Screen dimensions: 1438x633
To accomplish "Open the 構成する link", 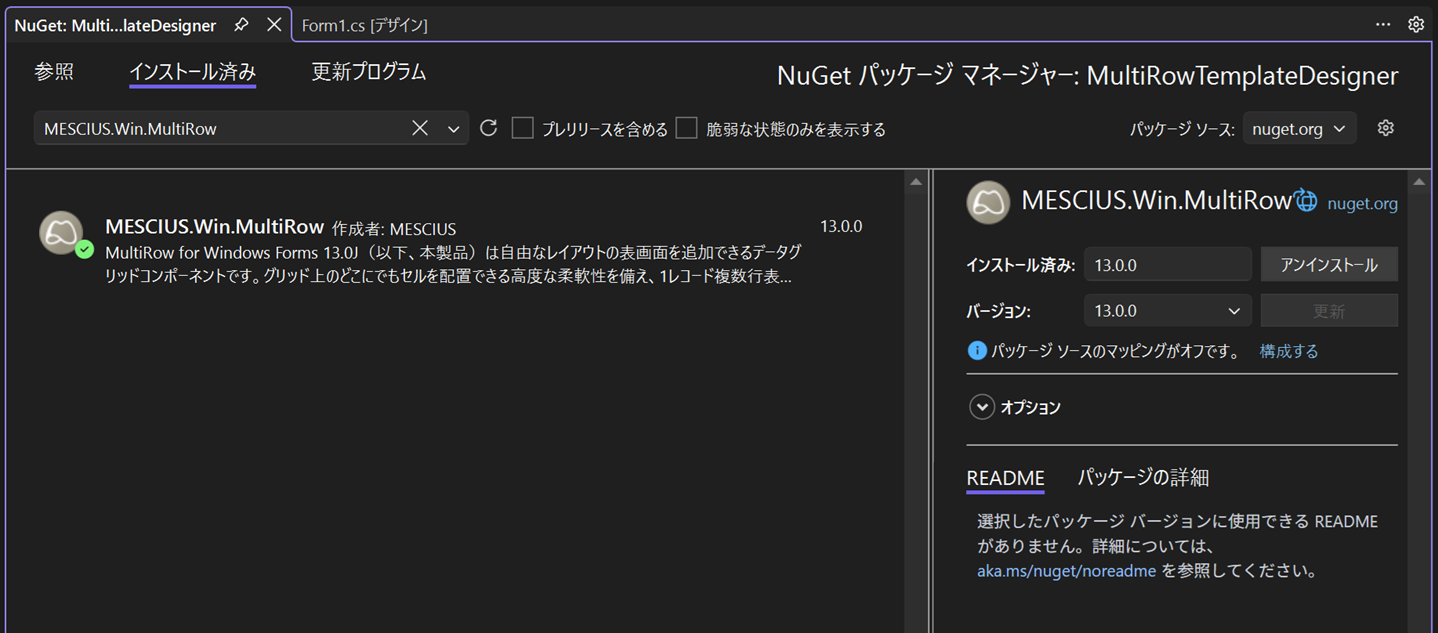I will (1289, 351).
